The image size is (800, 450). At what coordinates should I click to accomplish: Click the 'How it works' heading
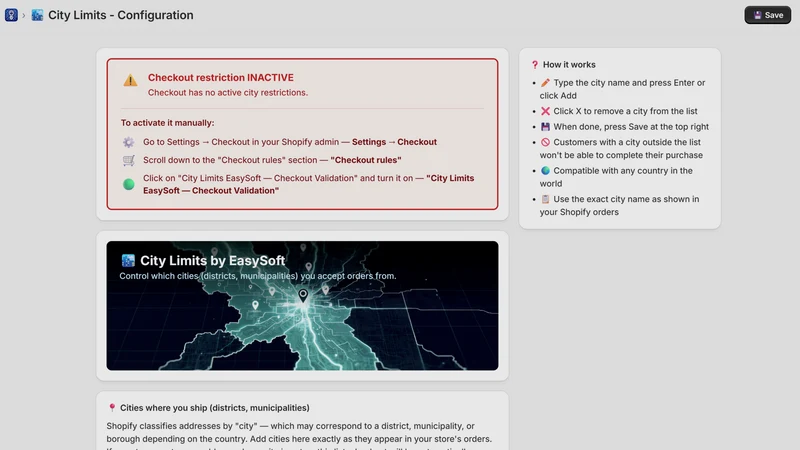click(x=569, y=65)
